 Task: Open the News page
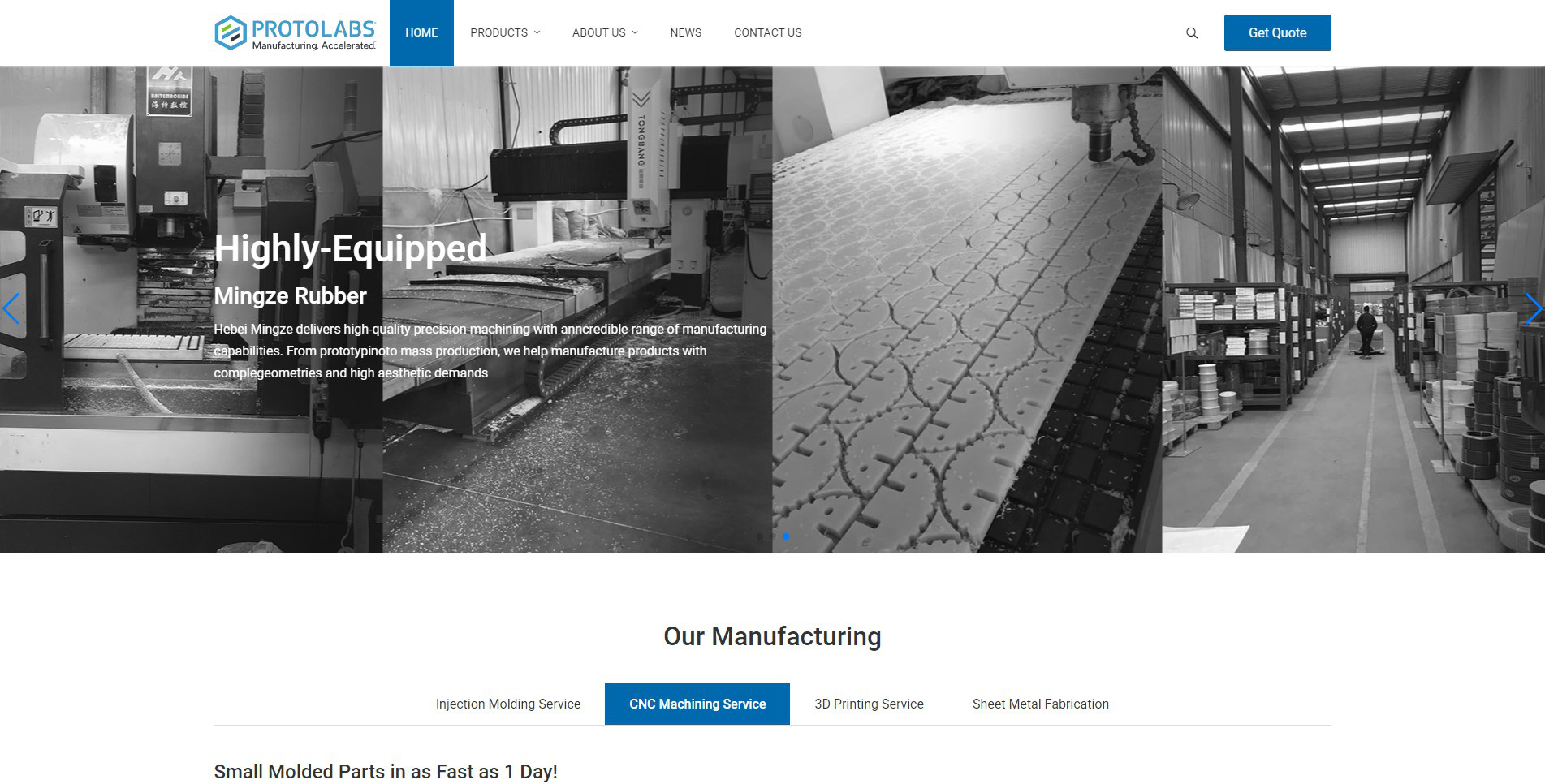(686, 32)
